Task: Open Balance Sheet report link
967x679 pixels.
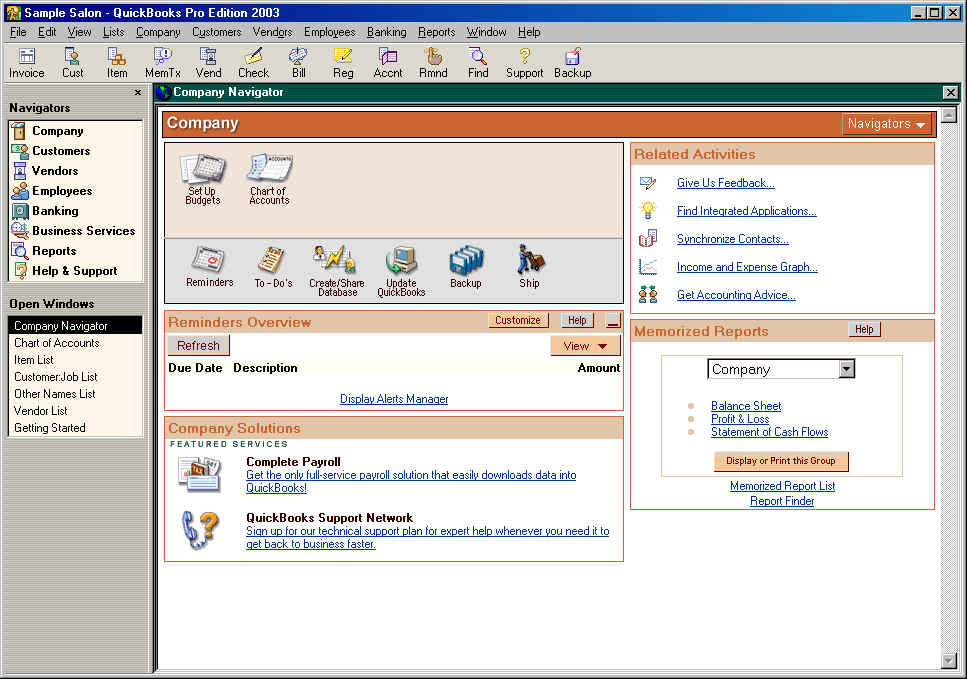Action: (746, 406)
